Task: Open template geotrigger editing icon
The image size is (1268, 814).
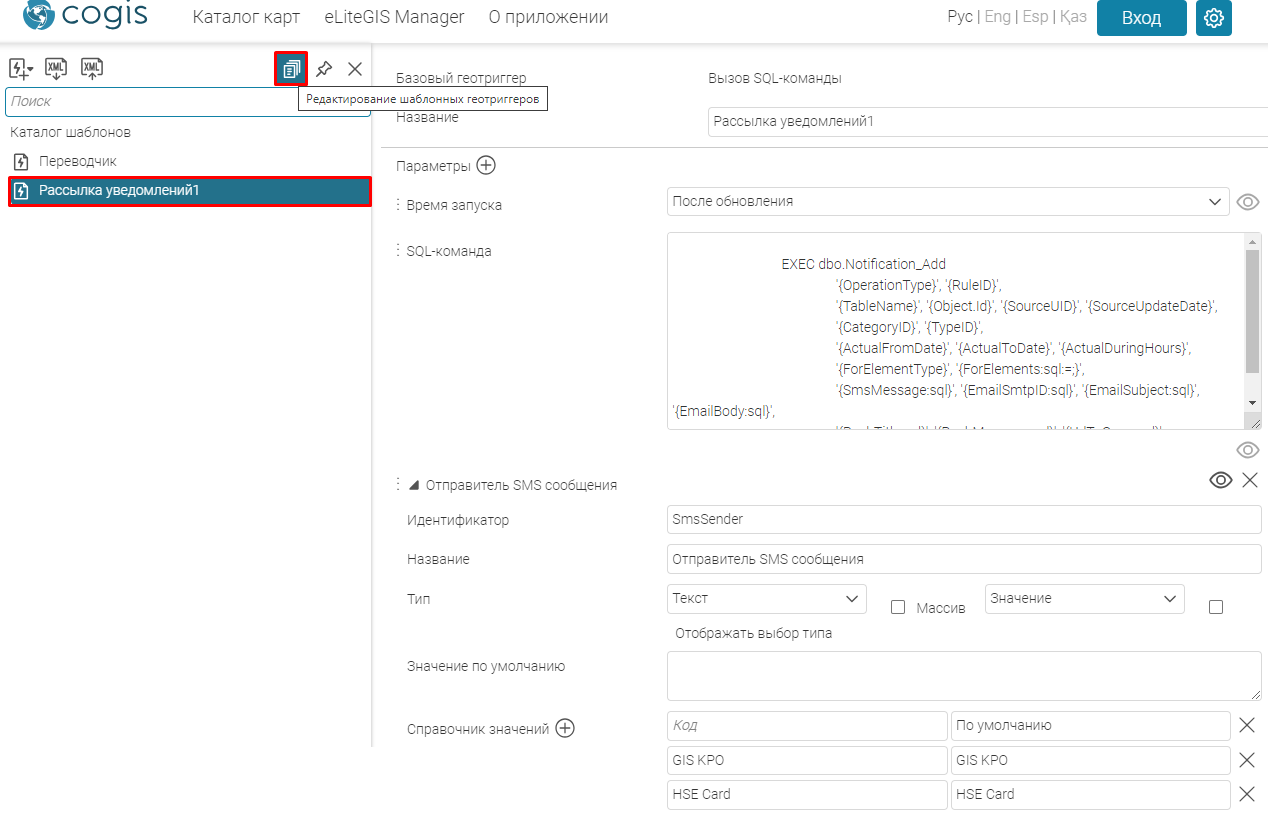Action: click(291, 69)
